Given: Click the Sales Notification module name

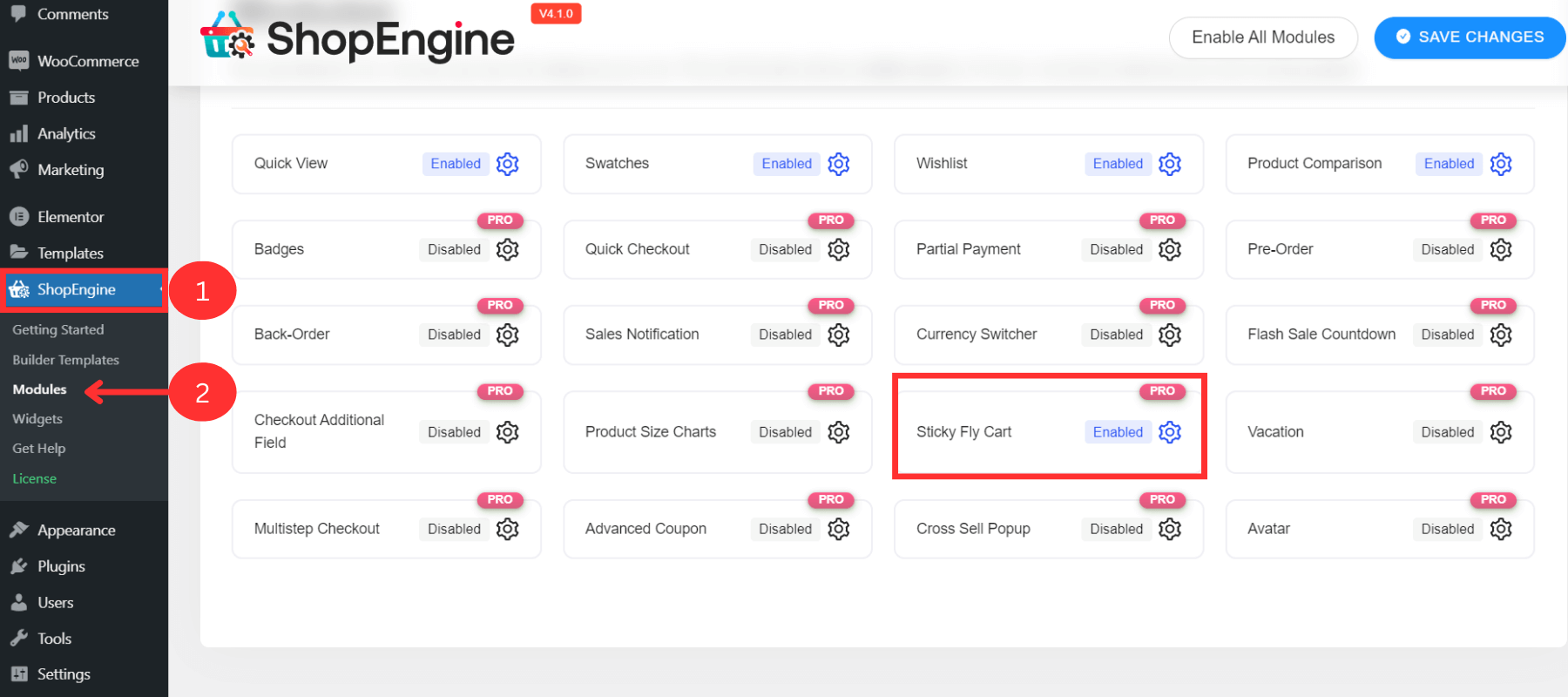Looking at the screenshot, I should pyautogui.click(x=642, y=335).
